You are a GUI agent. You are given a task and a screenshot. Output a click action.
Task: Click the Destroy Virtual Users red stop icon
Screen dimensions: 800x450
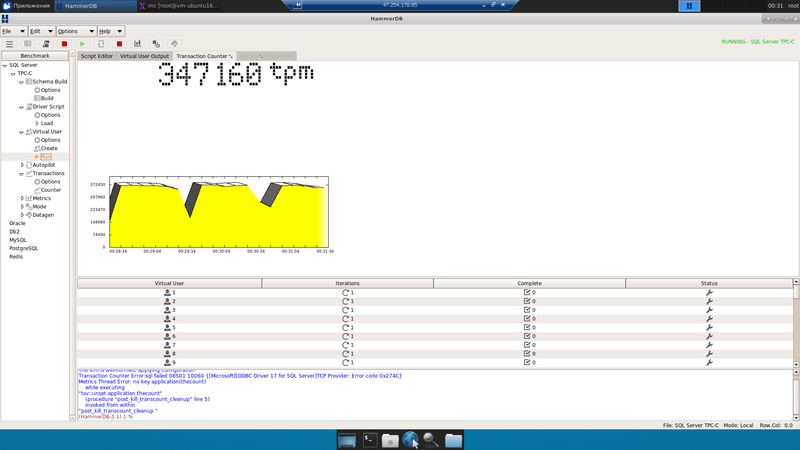pos(64,44)
